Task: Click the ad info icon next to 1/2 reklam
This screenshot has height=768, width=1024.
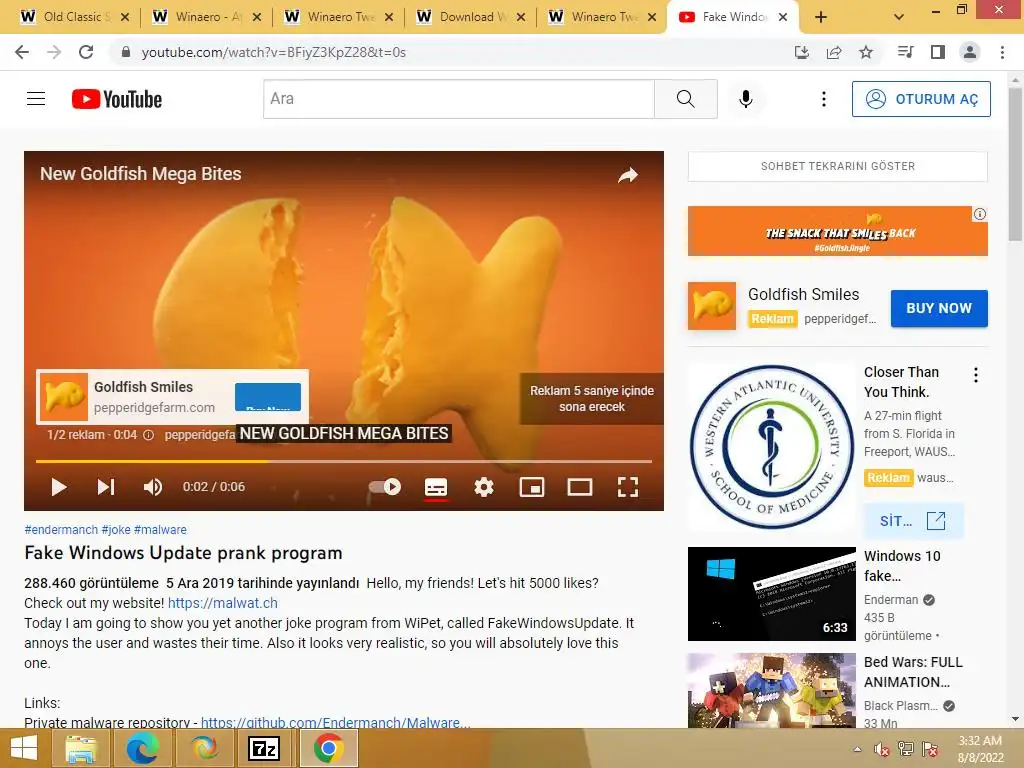Action: coord(149,435)
